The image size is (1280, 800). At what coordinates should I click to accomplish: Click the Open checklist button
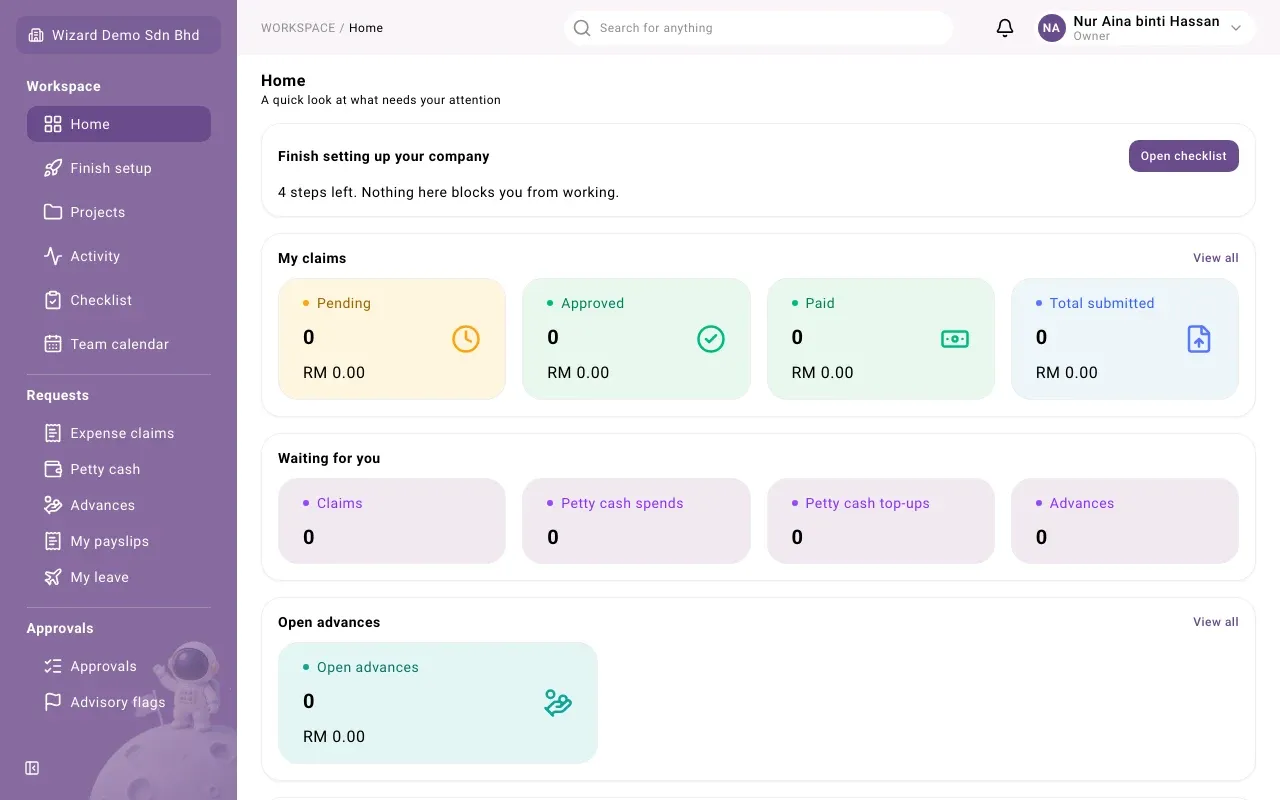pyautogui.click(x=1184, y=156)
